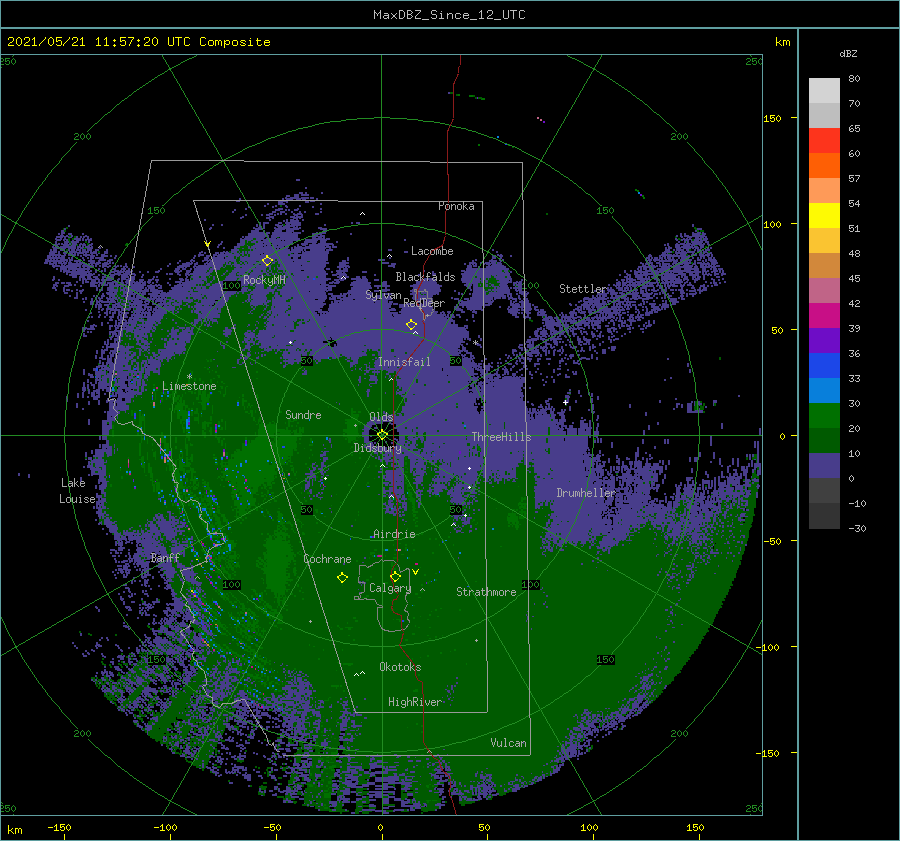Image resolution: width=900 pixels, height=841 pixels.
Task: Click the Banff label
Action: coord(165,557)
